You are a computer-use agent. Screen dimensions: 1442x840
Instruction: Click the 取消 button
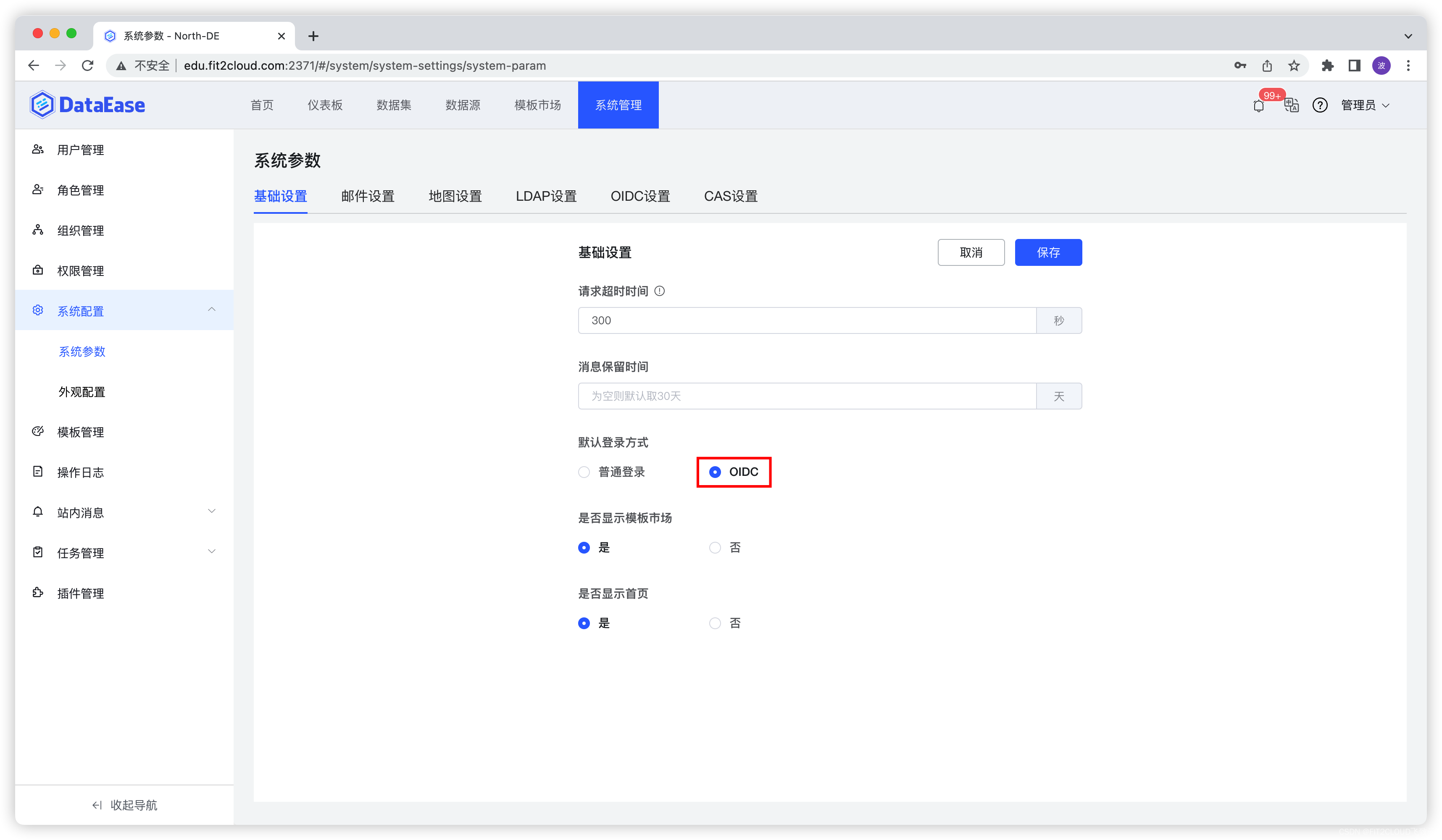click(971, 252)
